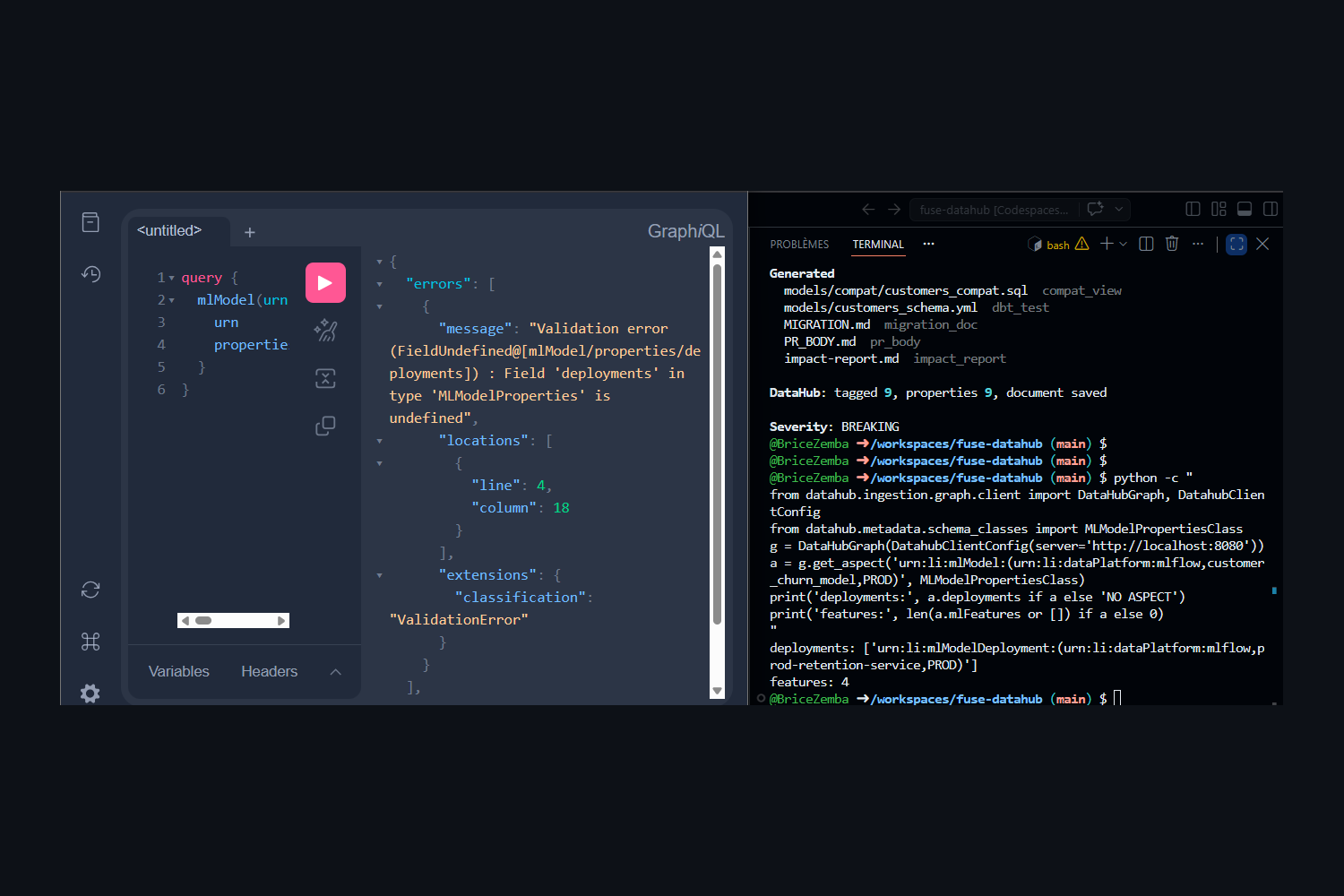
Task: Add a new GraphiQL tab
Action: click(x=250, y=232)
